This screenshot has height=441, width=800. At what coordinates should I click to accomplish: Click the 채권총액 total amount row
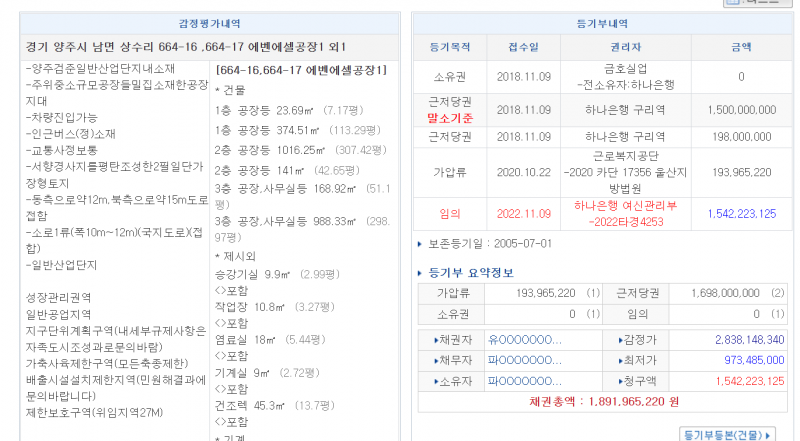point(604,402)
